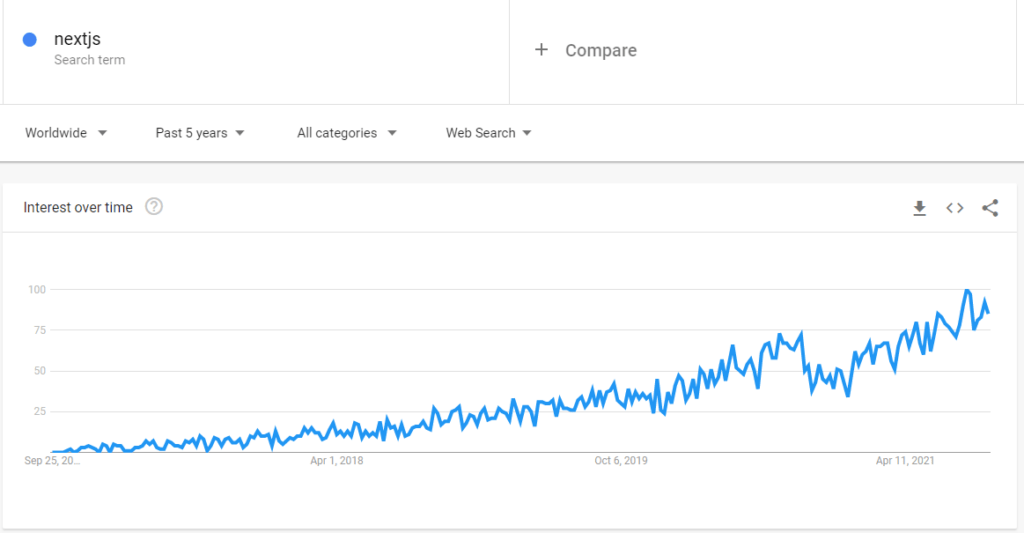This screenshot has height=533, width=1024.
Task: Click the 100 value on y-axis
Action: [x=37, y=289]
